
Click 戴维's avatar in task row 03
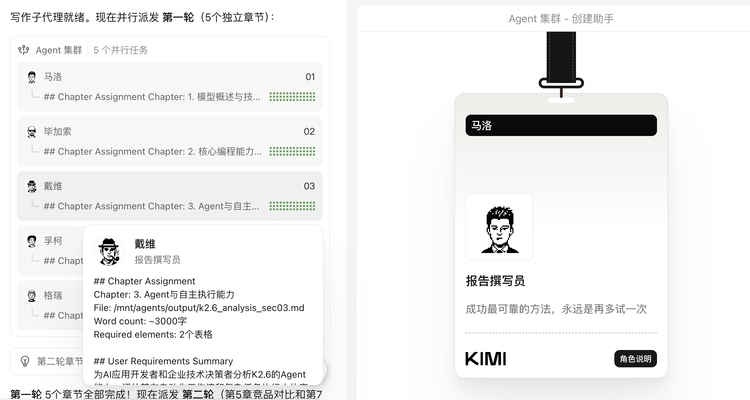(x=32, y=186)
